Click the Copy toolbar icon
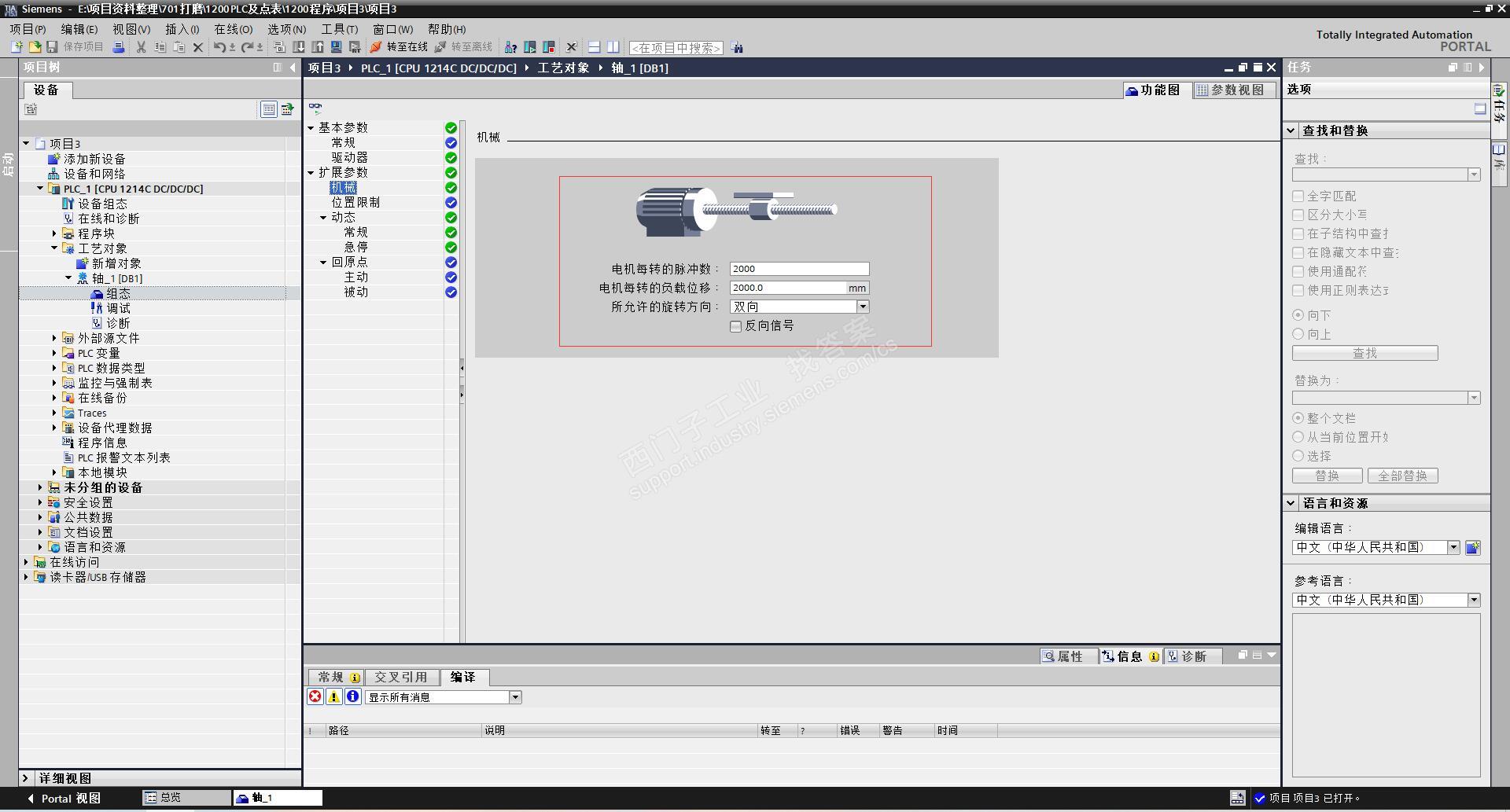This screenshot has width=1510, height=812. (x=160, y=47)
